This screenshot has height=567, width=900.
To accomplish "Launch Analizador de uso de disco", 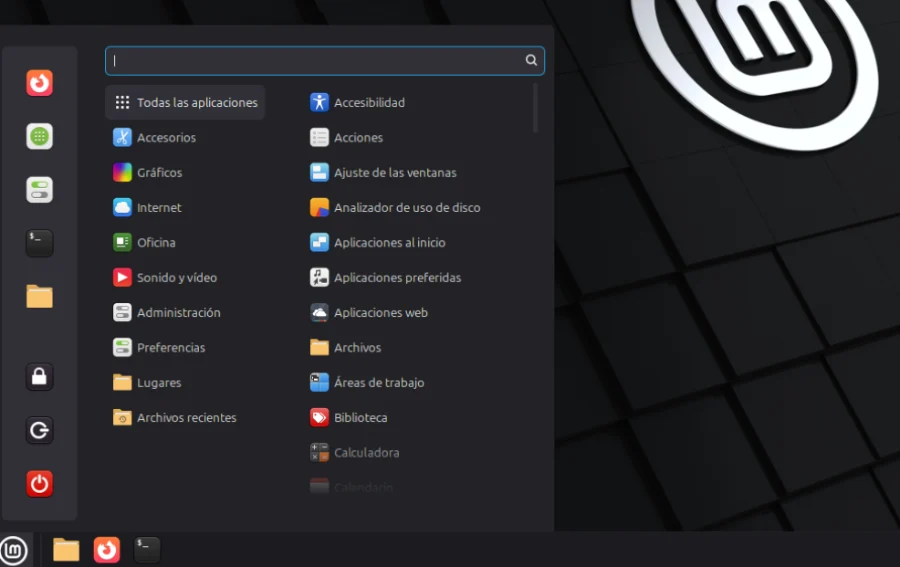I will [406, 208].
